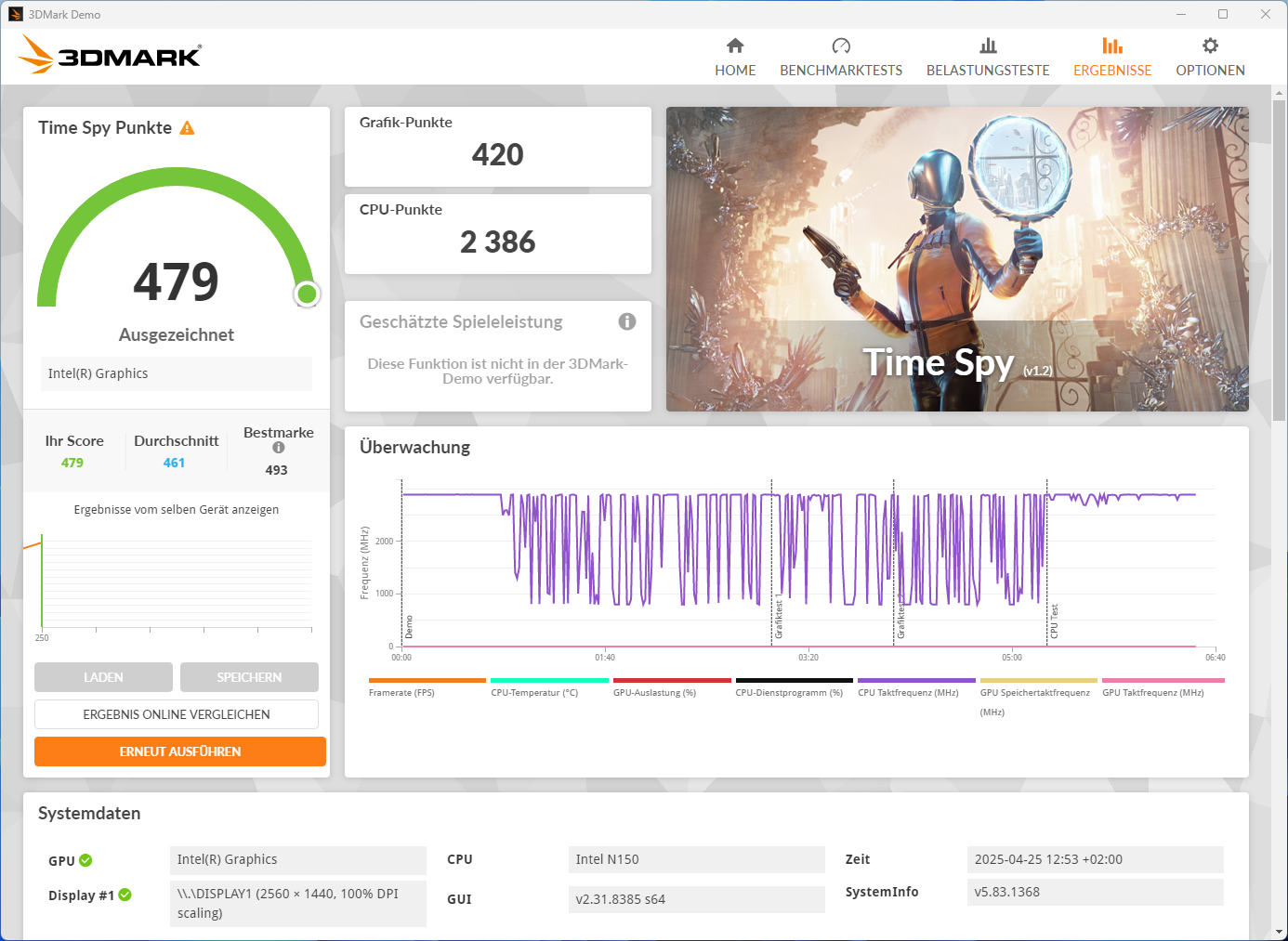Click the info icon under Bestmarke
The image size is (1288, 941).
coord(278,448)
